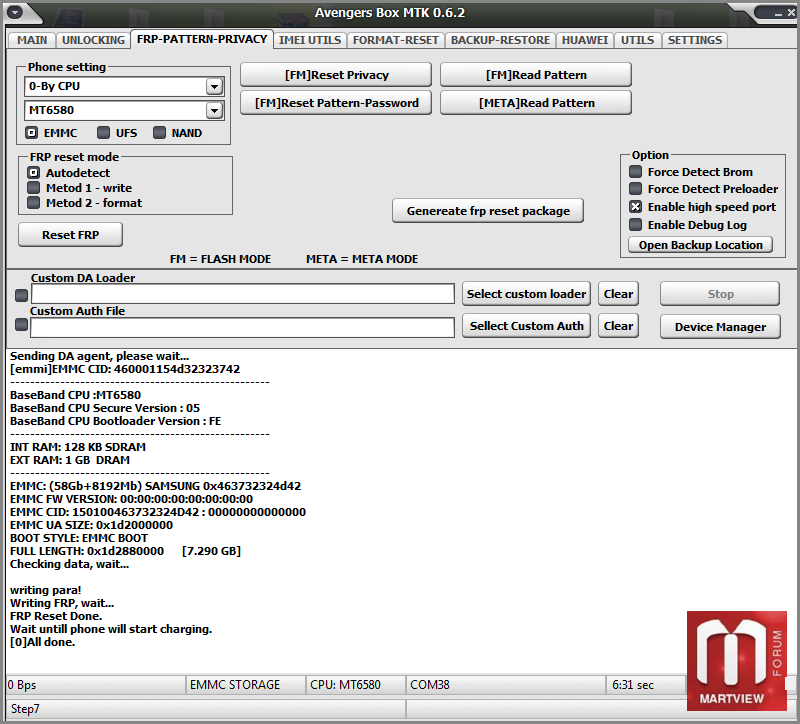The height and width of the screenshot is (724, 800).
Task: Clear the Custom DA Loader path
Action: click(x=618, y=294)
